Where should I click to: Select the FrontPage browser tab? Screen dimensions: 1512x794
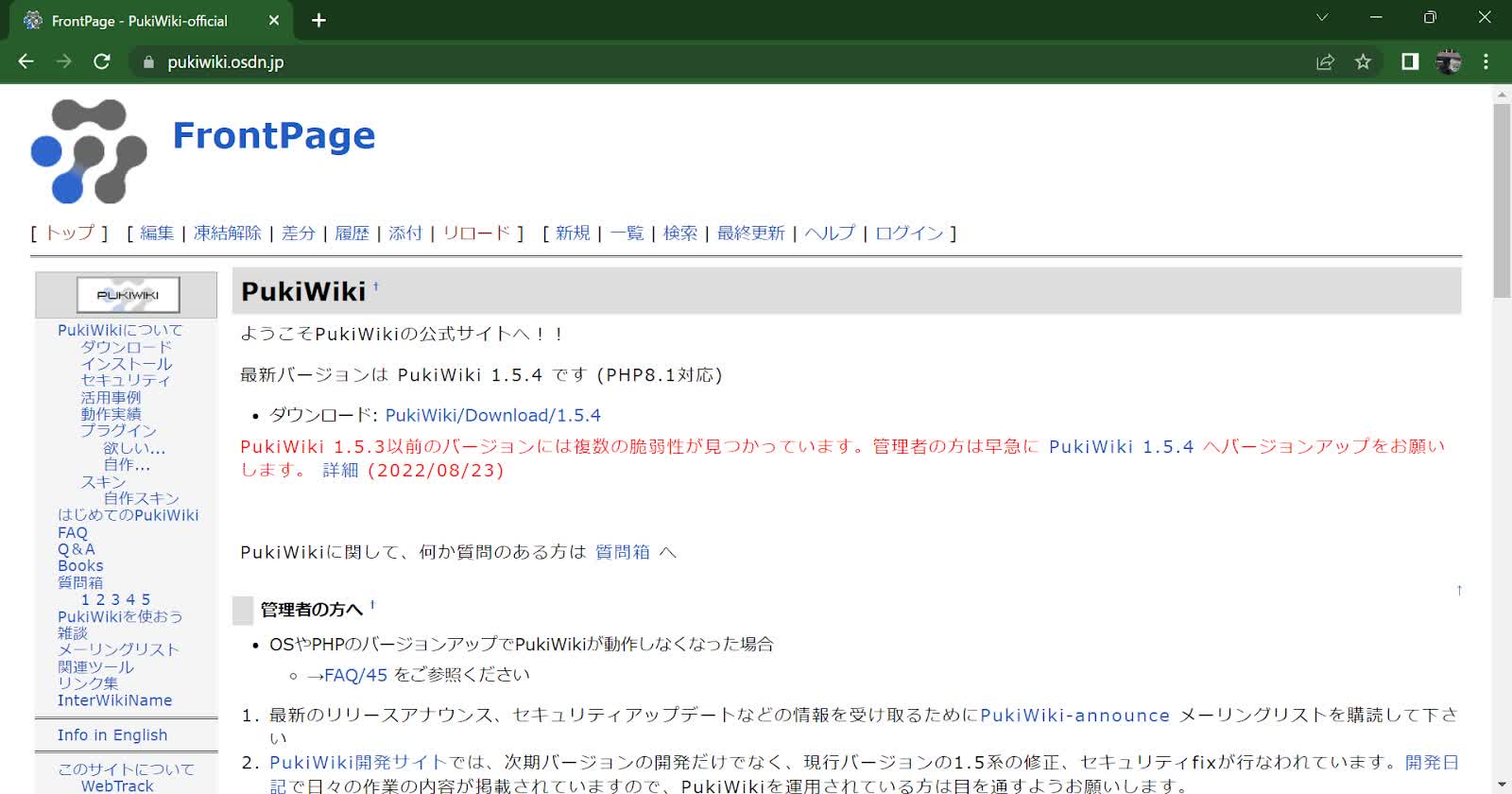pyautogui.click(x=151, y=21)
